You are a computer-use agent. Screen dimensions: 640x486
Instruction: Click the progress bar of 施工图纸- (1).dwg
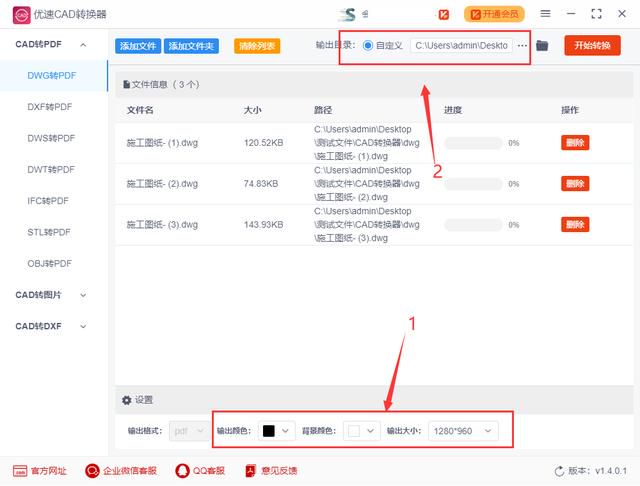(473, 143)
